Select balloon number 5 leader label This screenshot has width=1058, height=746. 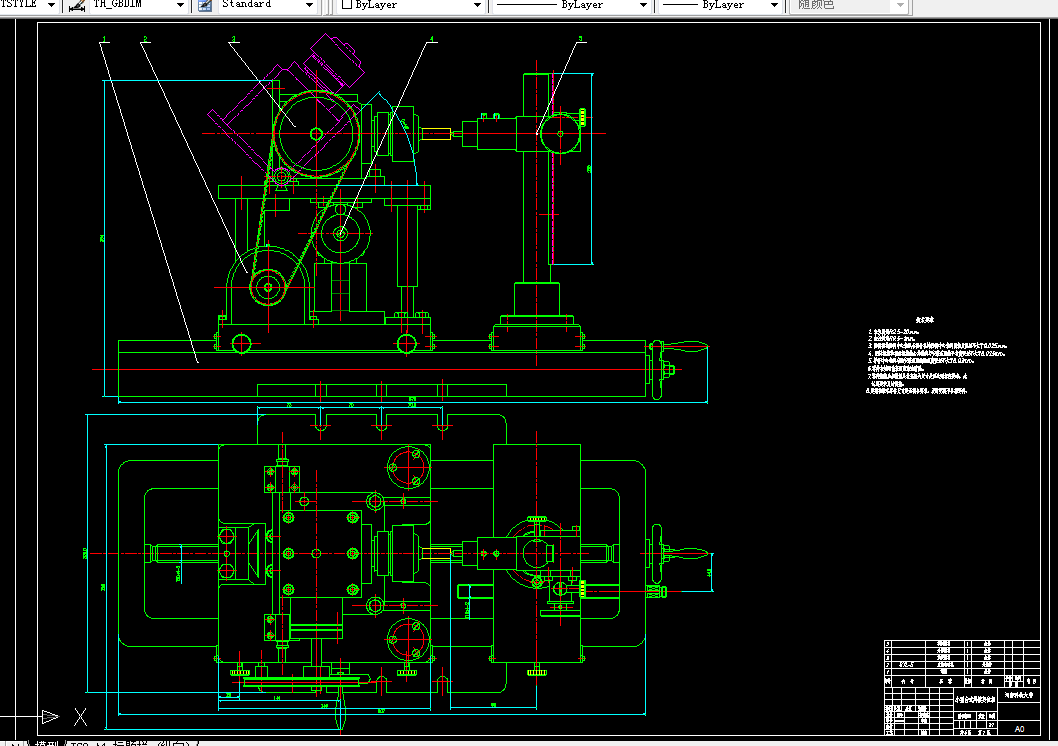click(x=580, y=39)
